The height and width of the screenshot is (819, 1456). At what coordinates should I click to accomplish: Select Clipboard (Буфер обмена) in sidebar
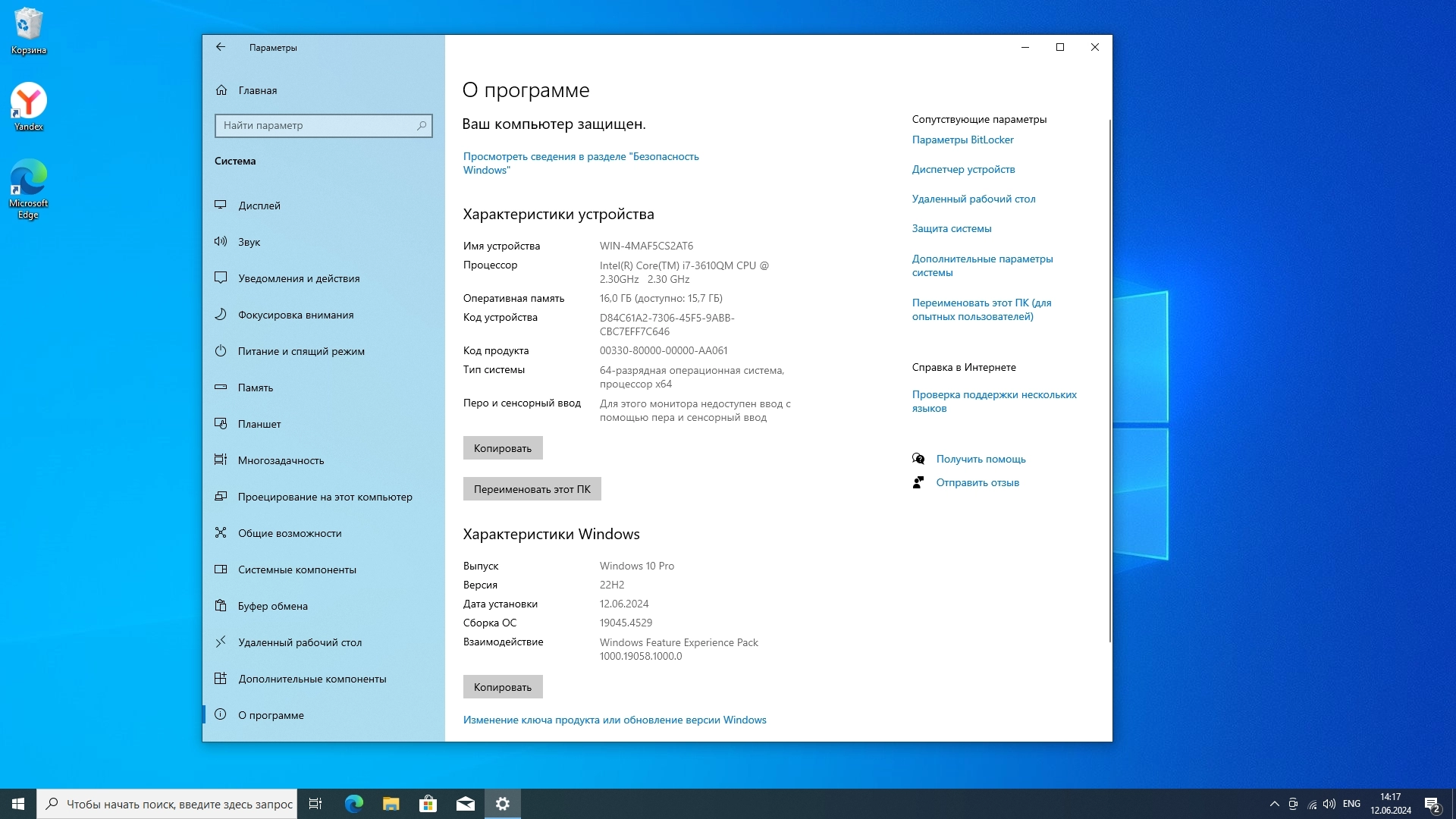click(272, 606)
